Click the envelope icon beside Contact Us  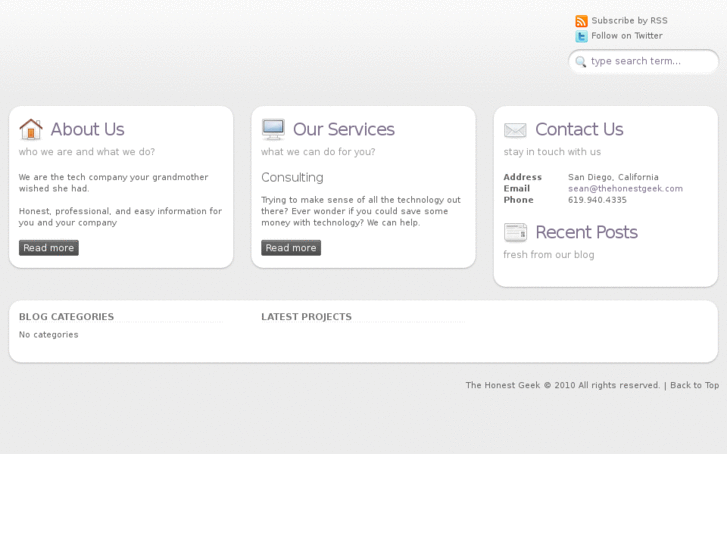515,130
